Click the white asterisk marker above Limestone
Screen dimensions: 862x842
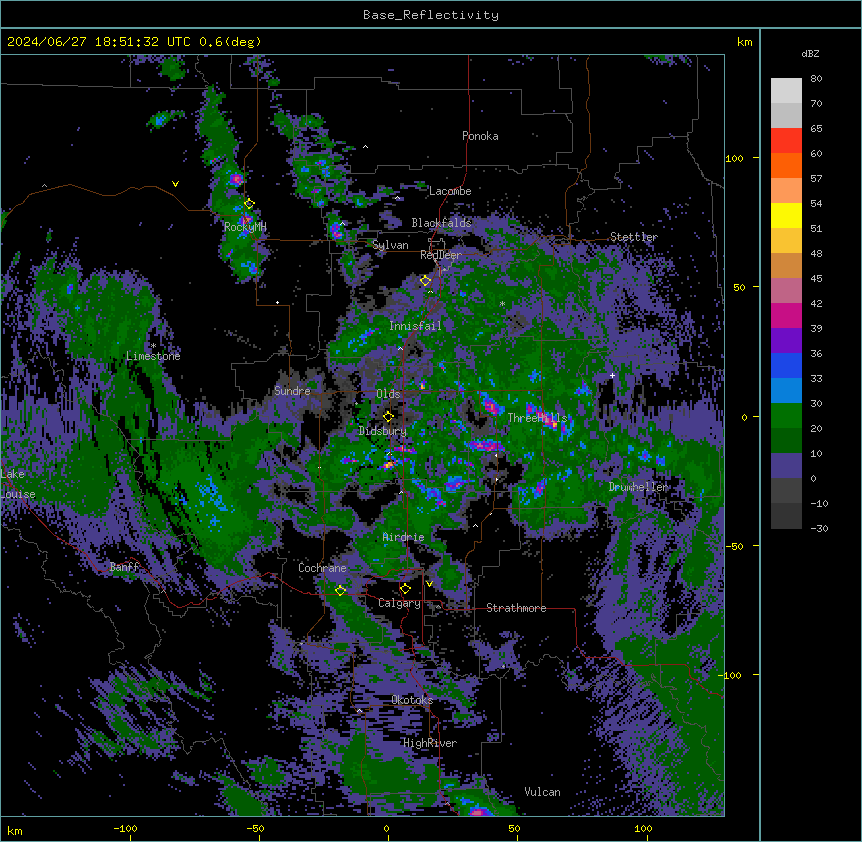pos(153,346)
